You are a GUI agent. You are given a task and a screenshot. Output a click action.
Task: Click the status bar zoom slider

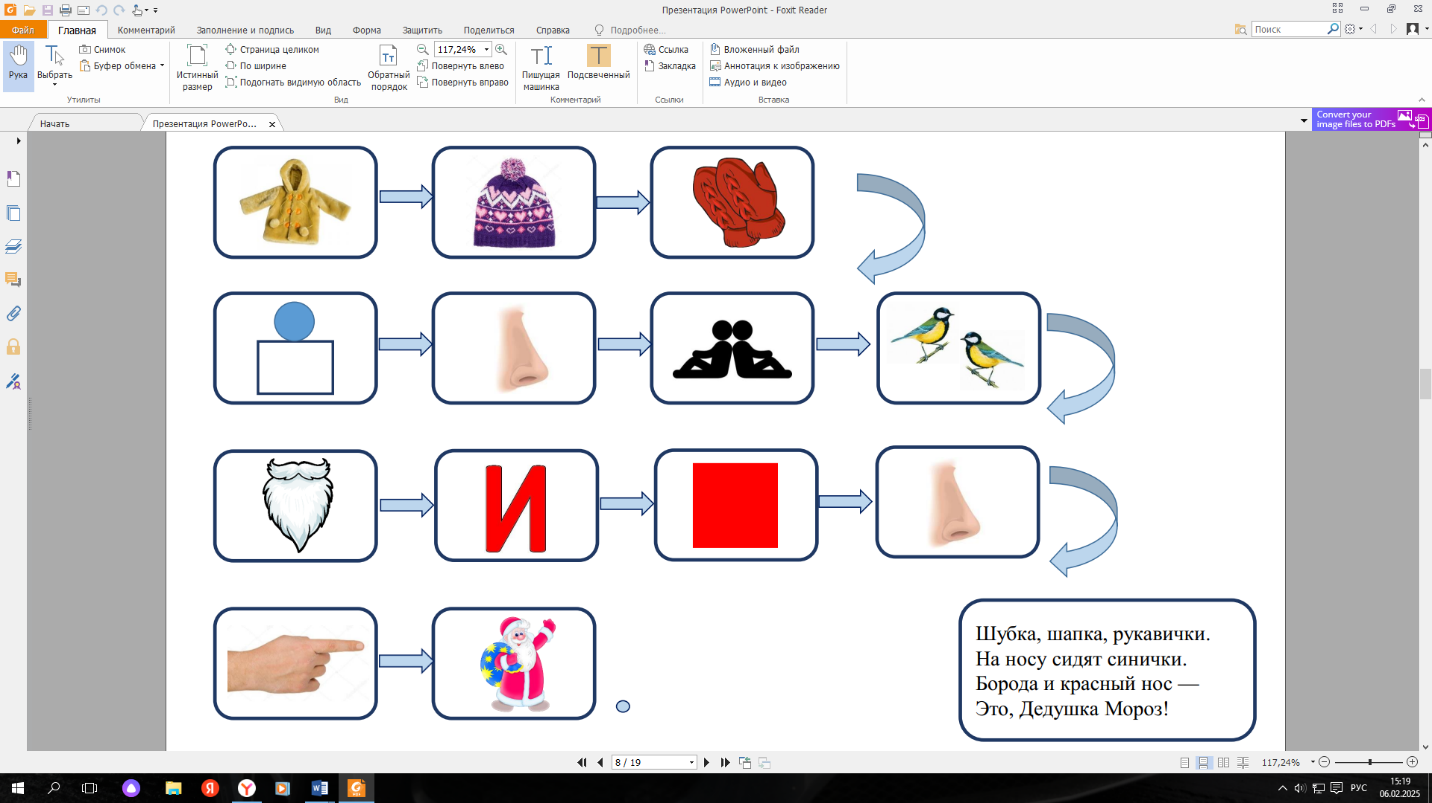1369,762
